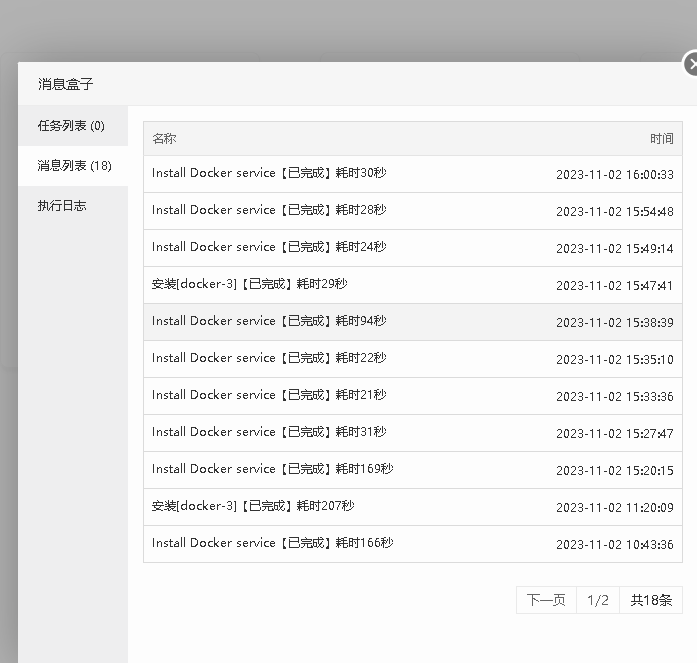The image size is (697, 663).
Task: Click timestamp 2023-11-02 10:43:36
Action: [615, 544]
